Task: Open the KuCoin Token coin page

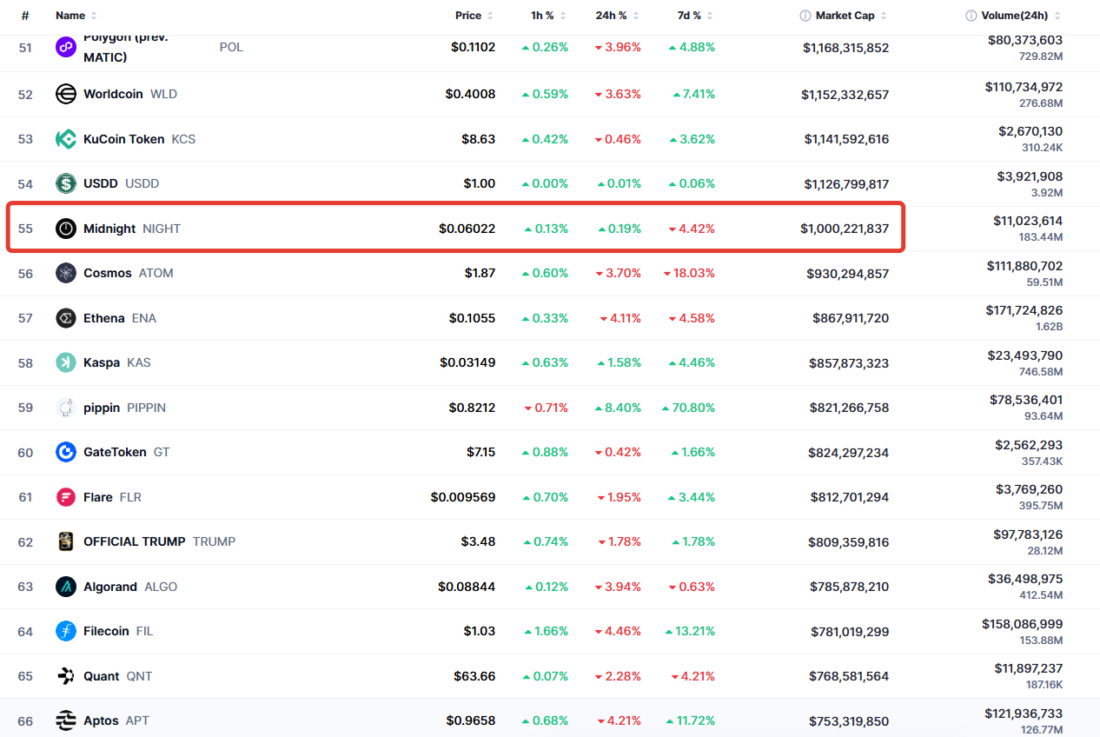Action: [x=123, y=139]
